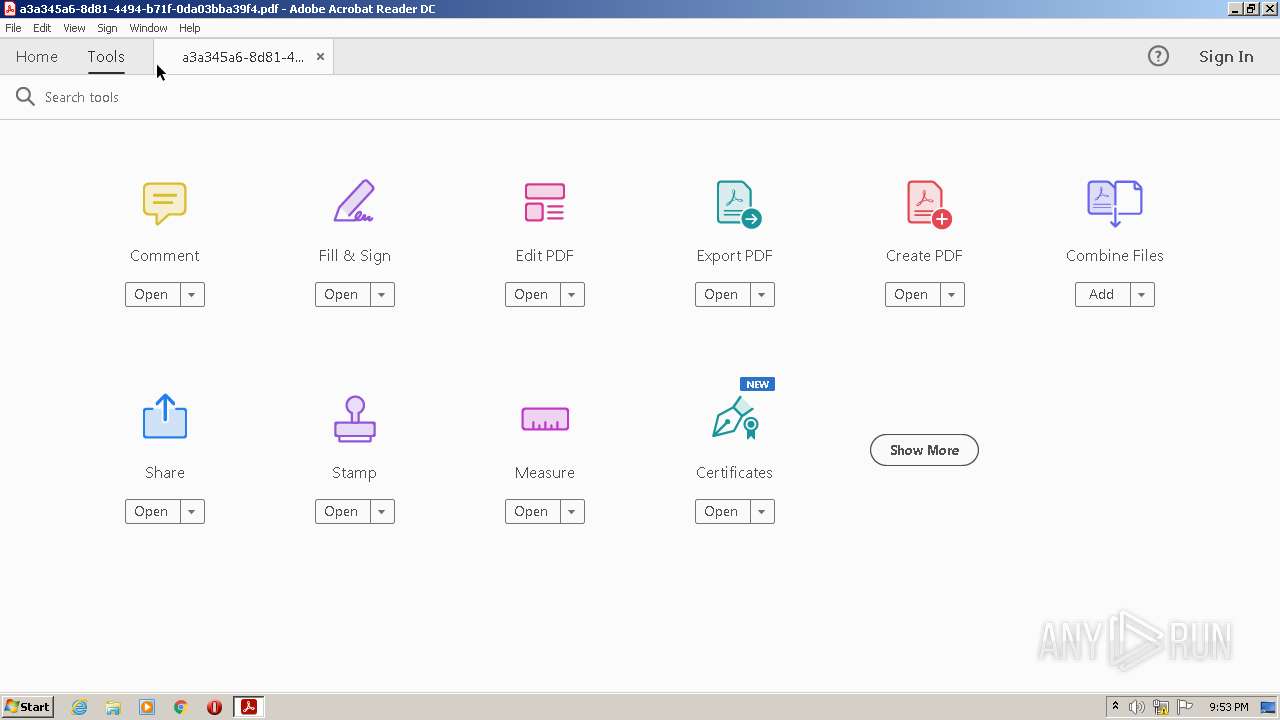This screenshot has width=1280, height=720.
Task: Expand the Comment Open dropdown arrow
Action: click(x=191, y=295)
